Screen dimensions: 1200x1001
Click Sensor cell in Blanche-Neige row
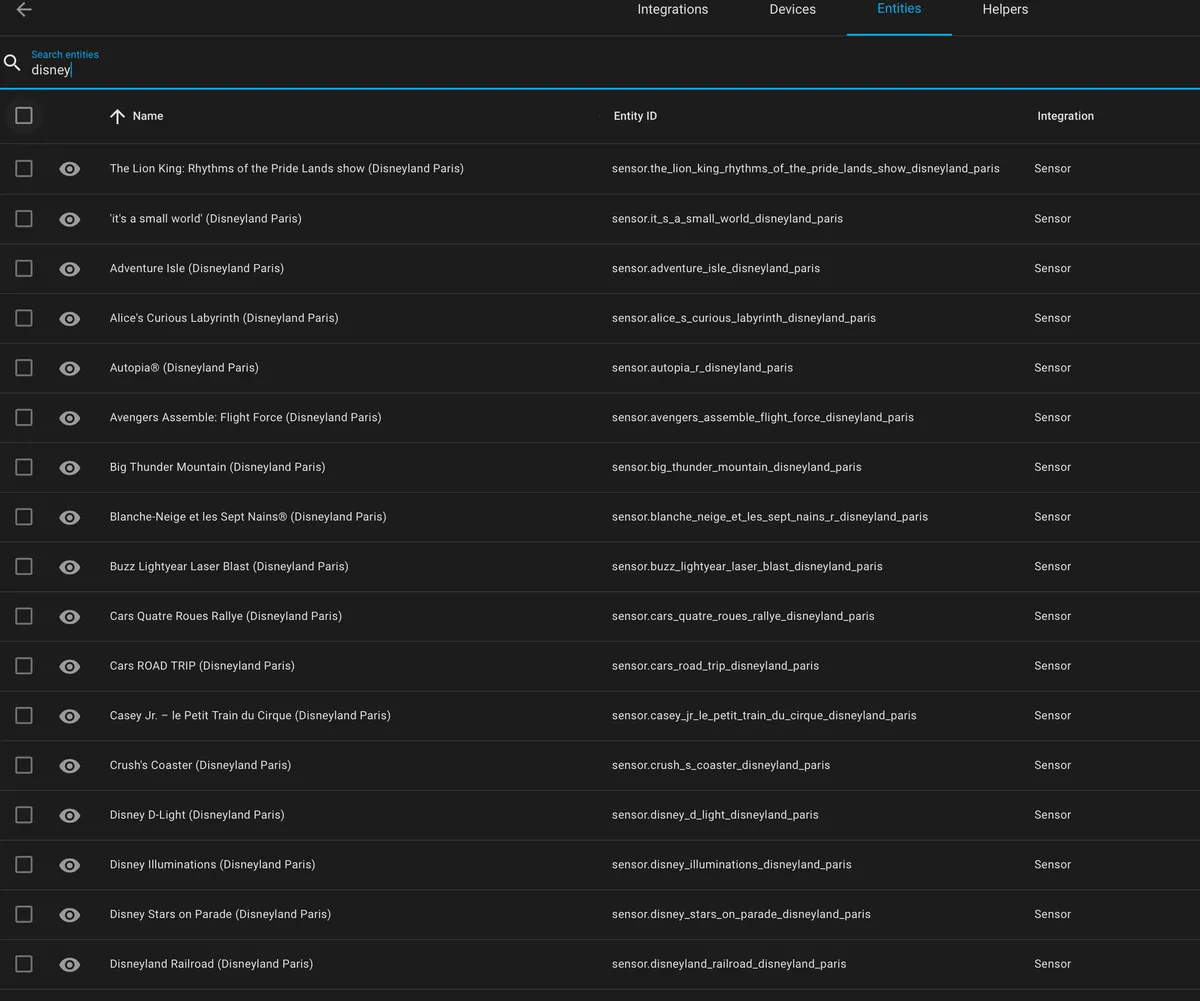pos(1052,517)
